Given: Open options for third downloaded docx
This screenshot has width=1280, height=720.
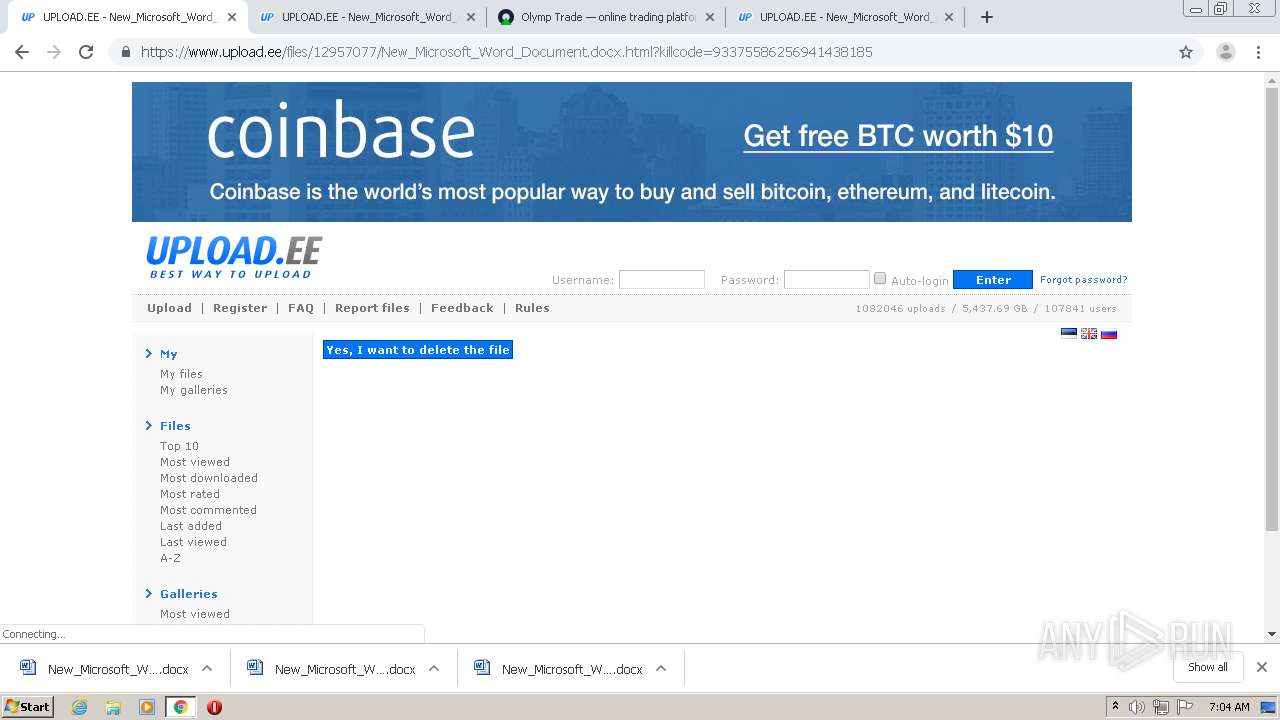Looking at the screenshot, I should point(661,669).
